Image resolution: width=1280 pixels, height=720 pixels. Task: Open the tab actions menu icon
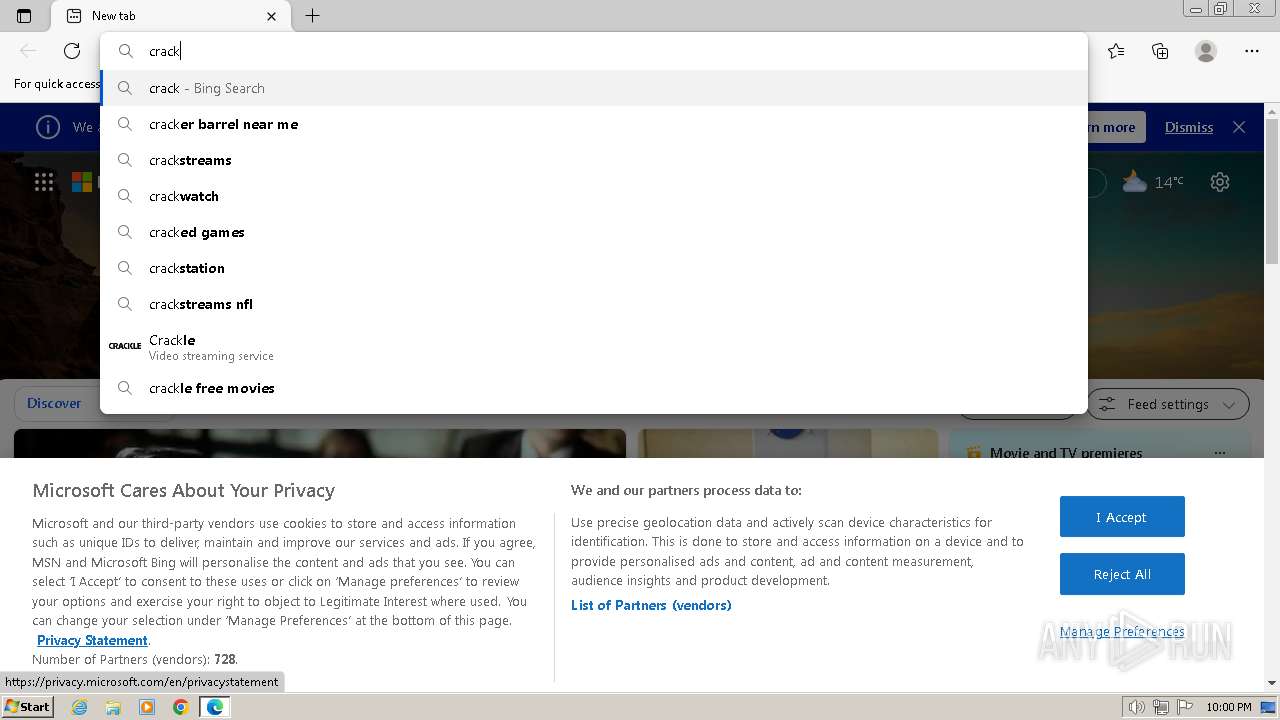tap(24, 16)
